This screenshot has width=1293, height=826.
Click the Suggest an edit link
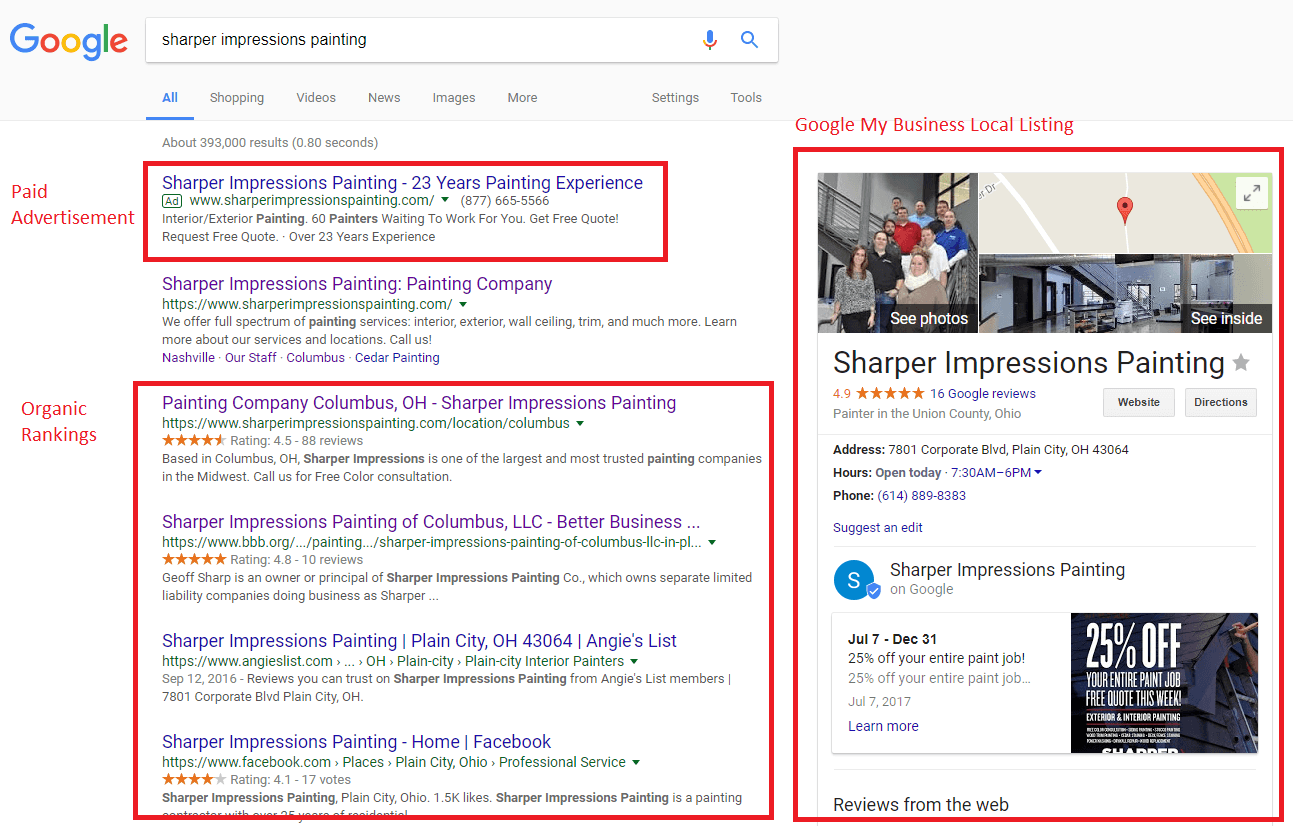coord(877,527)
